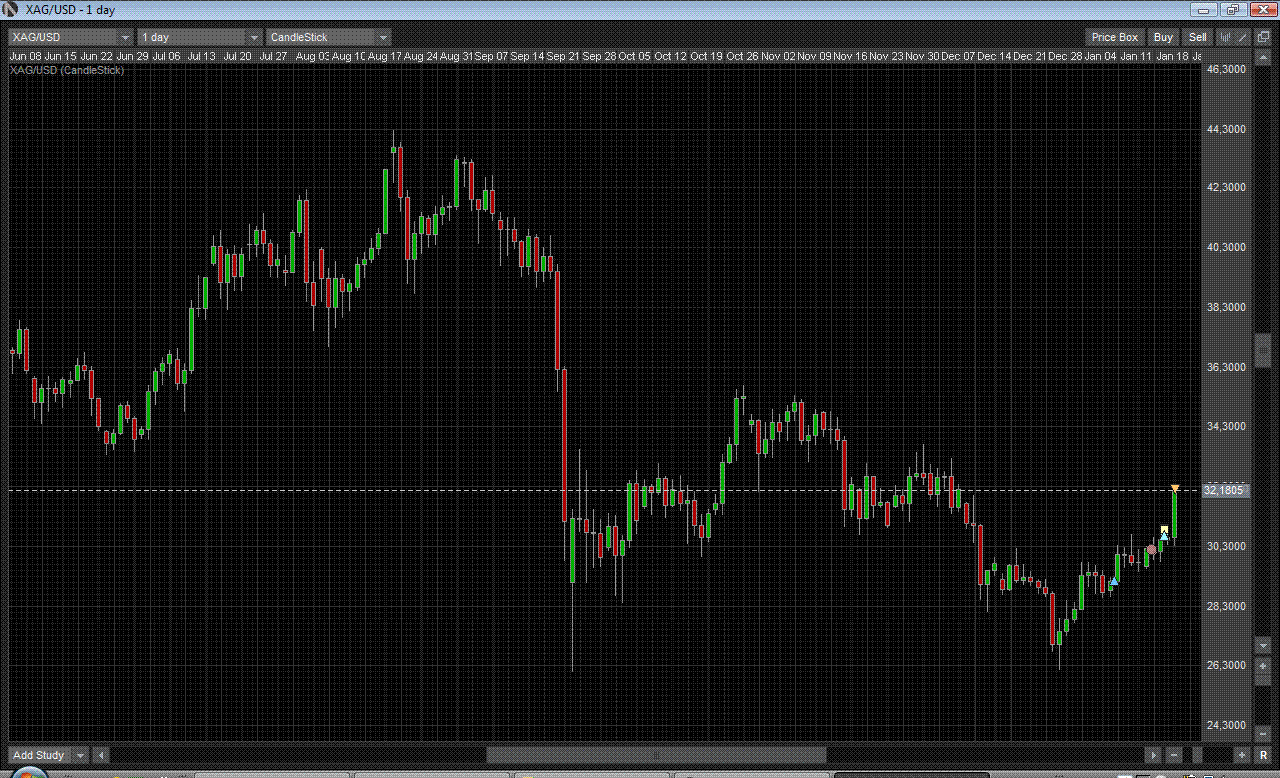The width and height of the screenshot is (1280, 778).
Task: Click the blue triangle marker on the early January candle
Action: coord(1114,581)
